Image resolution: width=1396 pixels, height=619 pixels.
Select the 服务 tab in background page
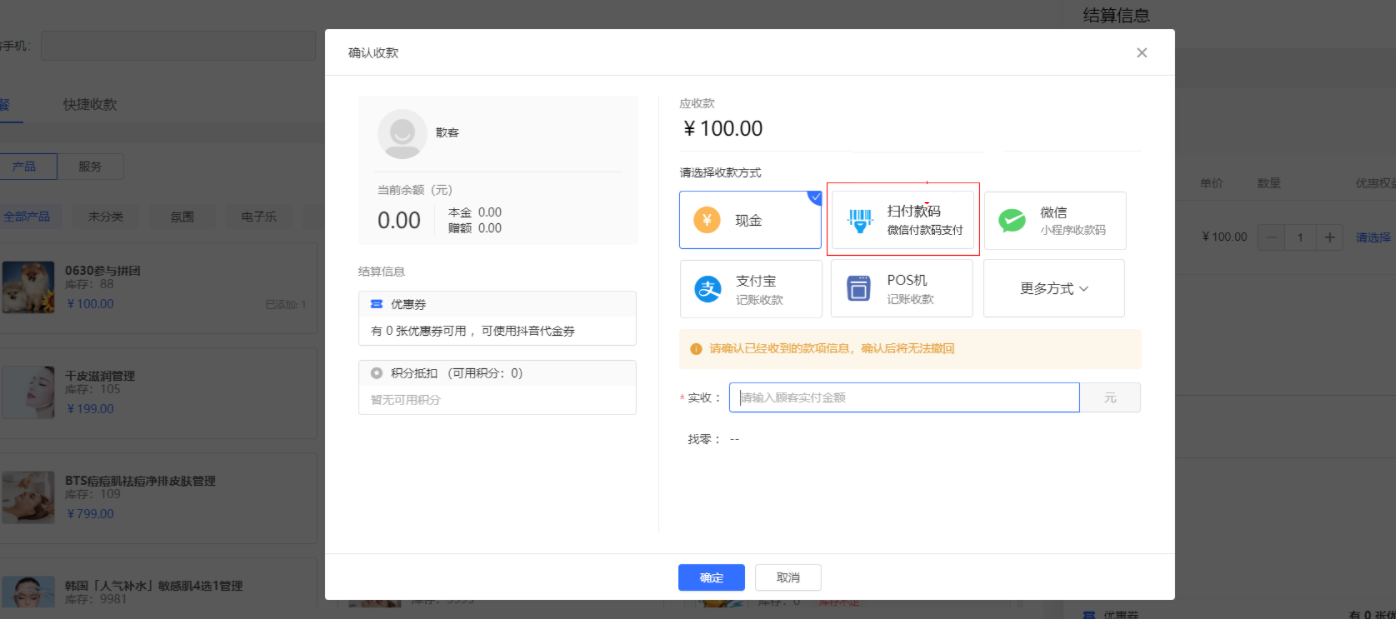pos(90,166)
